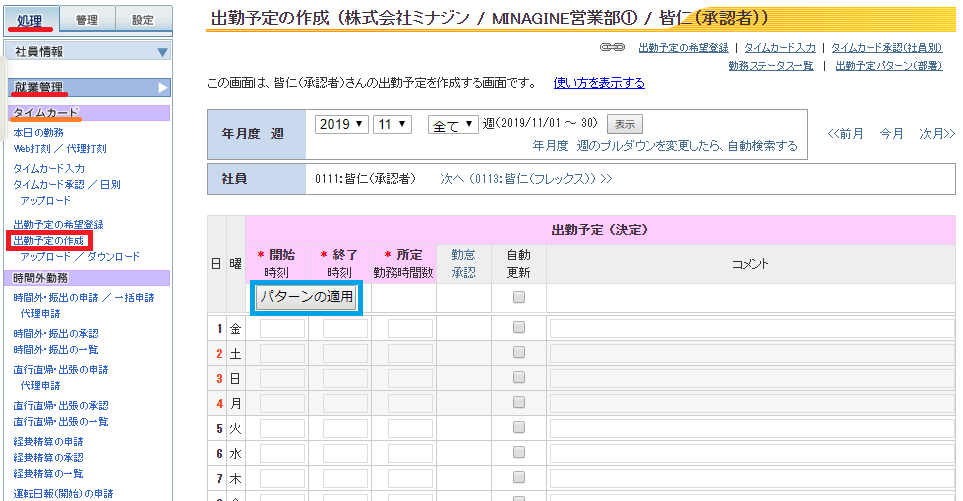Click the 表示 button
Viewport: 963px width, 501px height.
click(x=625, y=124)
